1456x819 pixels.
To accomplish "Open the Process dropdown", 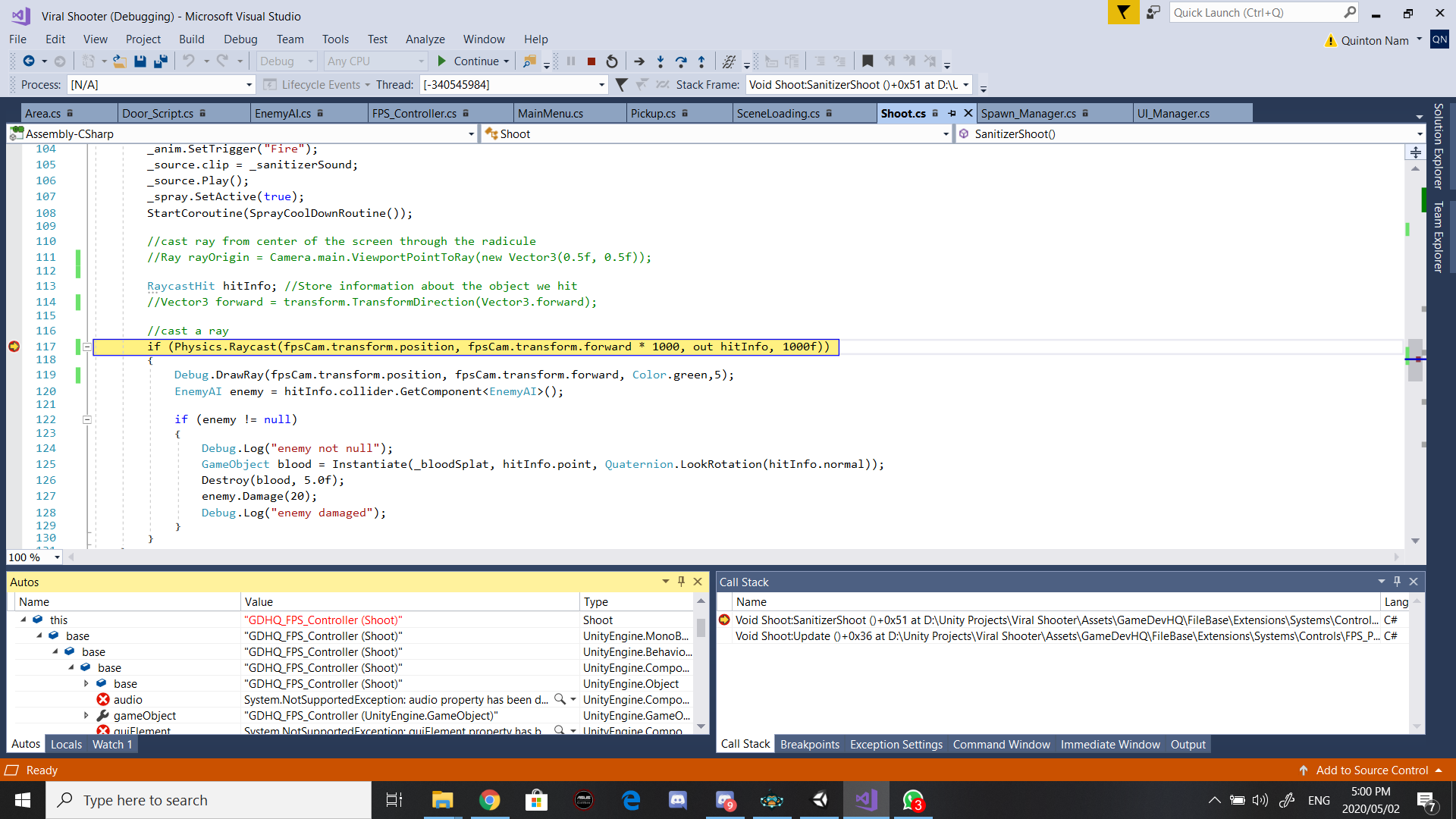I will pyautogui.click(x=248, y=85).
